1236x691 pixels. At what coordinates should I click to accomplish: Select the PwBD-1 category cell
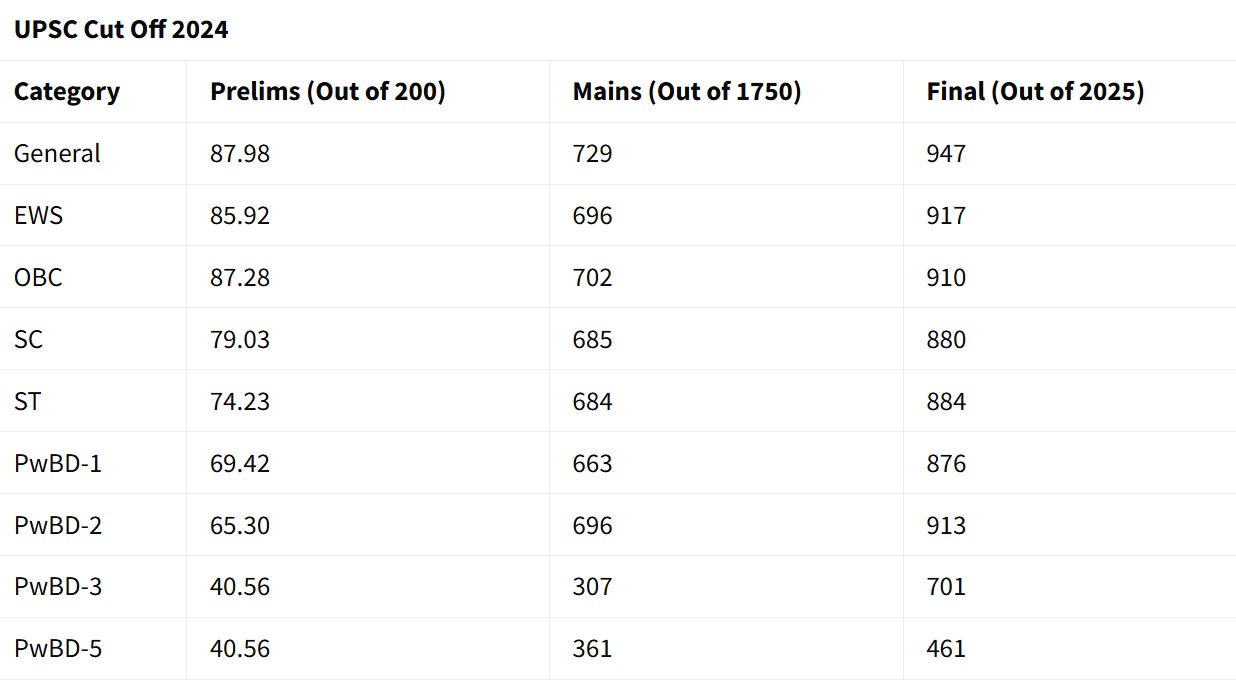58,464
